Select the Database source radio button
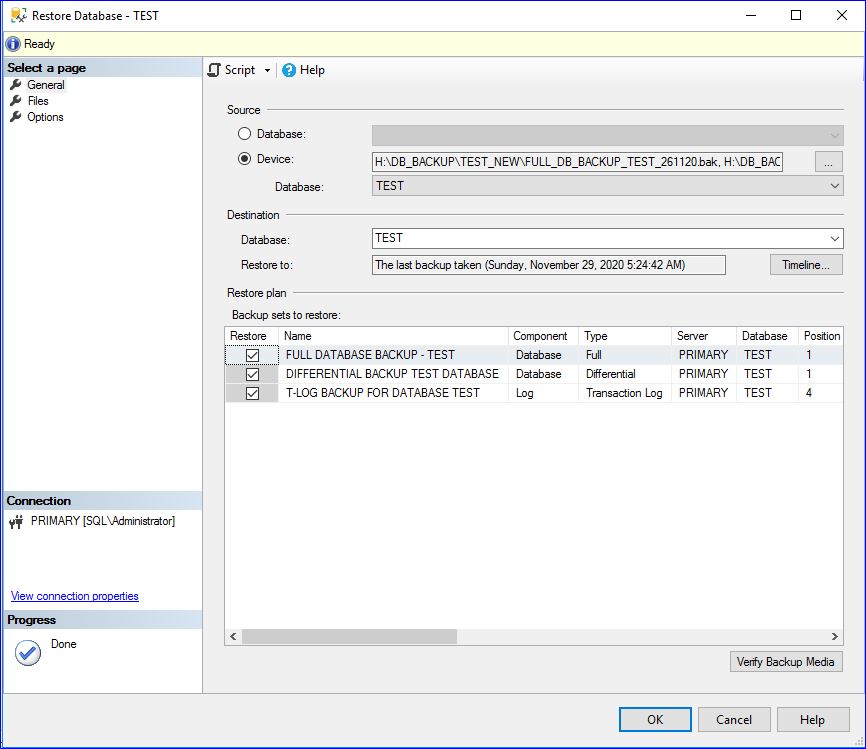This screenshot has width=866, height=749. click(x=244, y=134)
